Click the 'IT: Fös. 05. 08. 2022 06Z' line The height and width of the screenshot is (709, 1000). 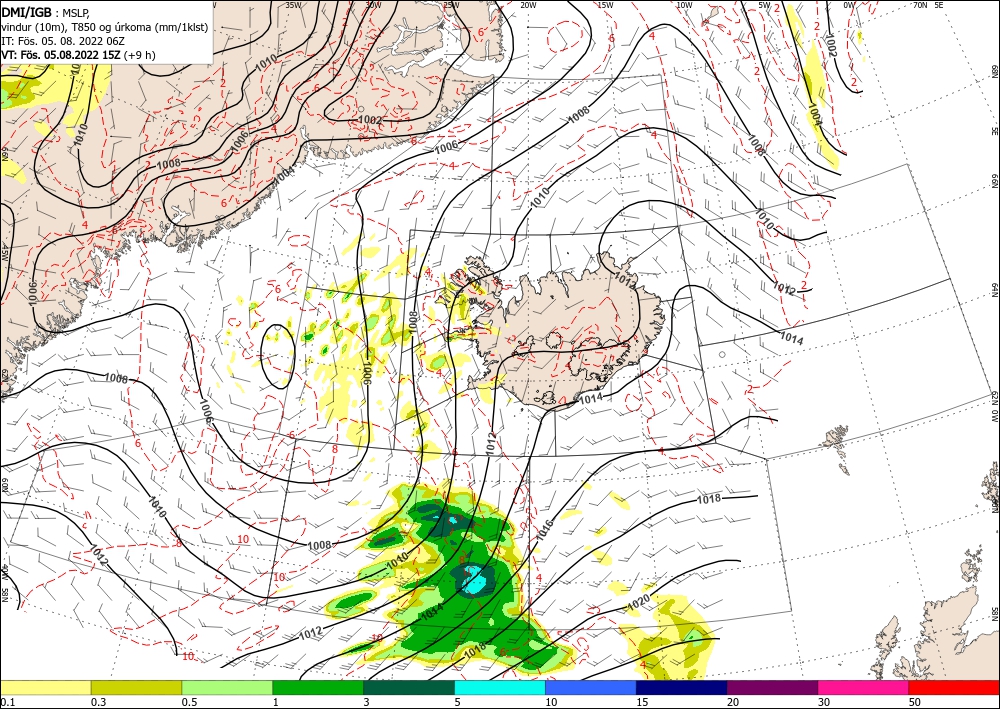point(62,41)
